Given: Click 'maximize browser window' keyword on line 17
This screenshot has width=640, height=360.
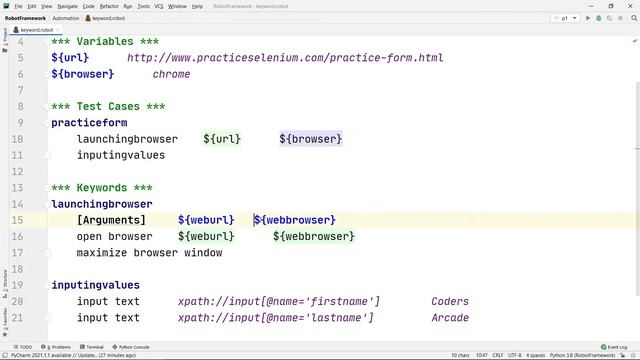Looking at the screenshot, I should coord(149,253).
